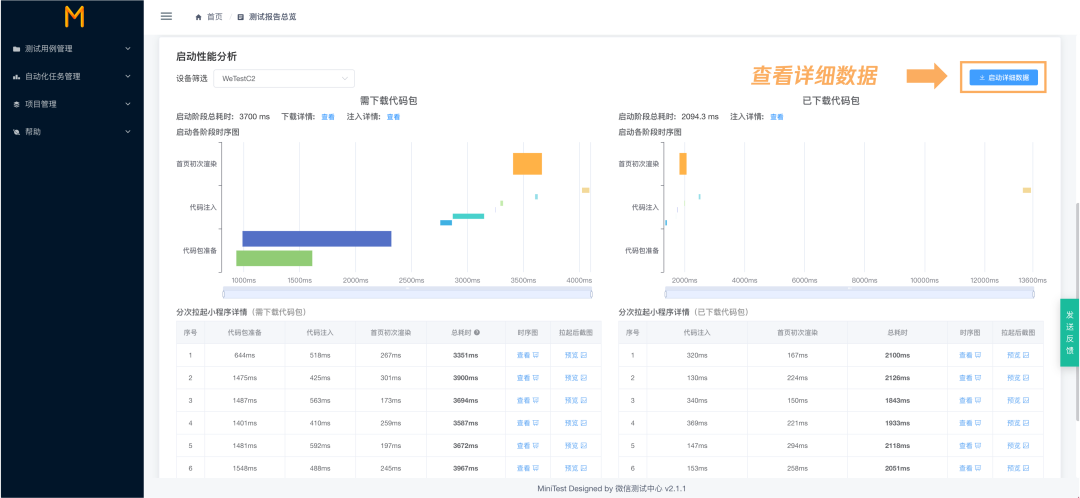Viewport: 1080px width, 498px height.
Task: Click the 644ms cell
Action: (245, 355)
